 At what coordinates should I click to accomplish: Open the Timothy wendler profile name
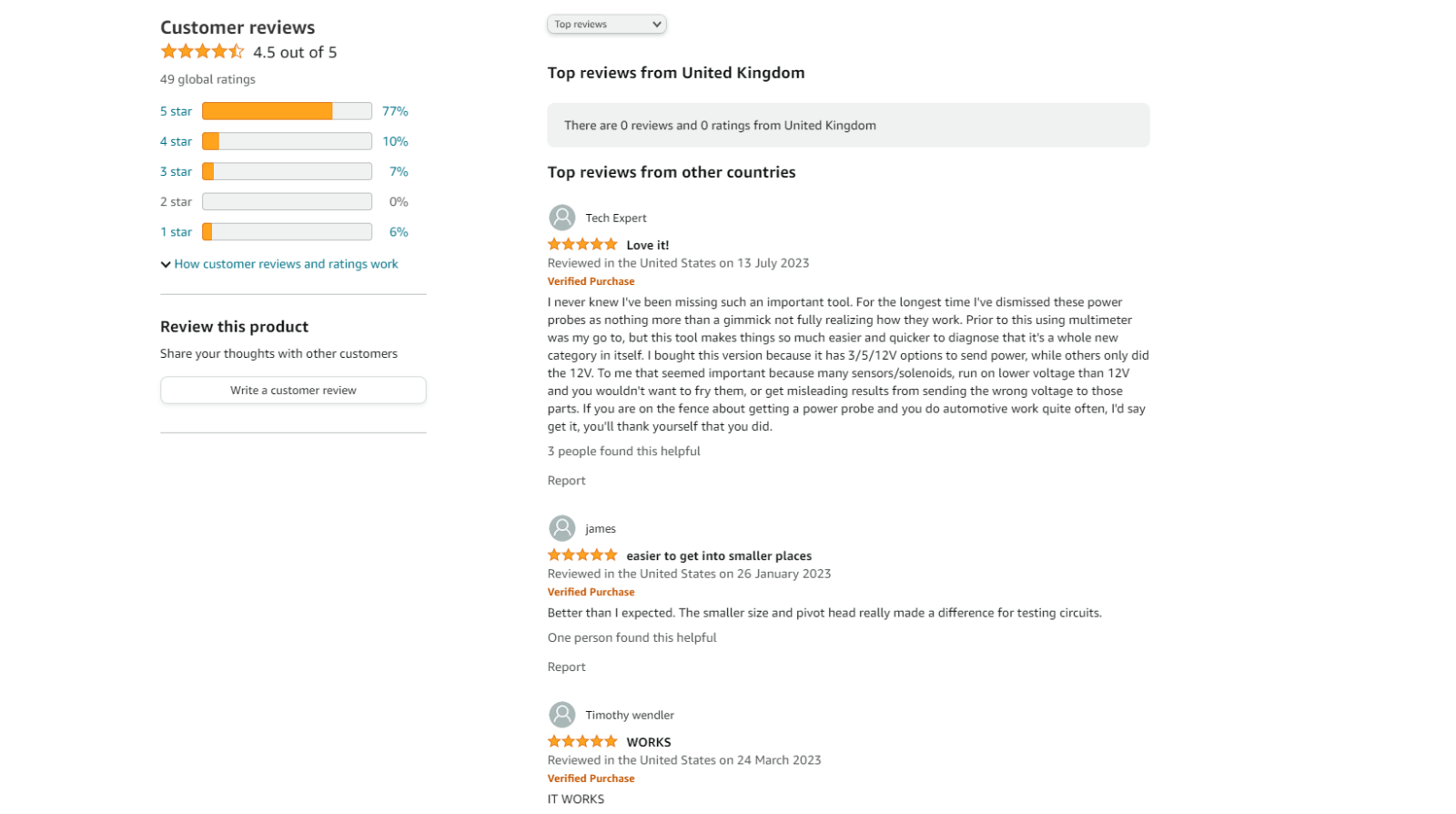coord(630,715)
